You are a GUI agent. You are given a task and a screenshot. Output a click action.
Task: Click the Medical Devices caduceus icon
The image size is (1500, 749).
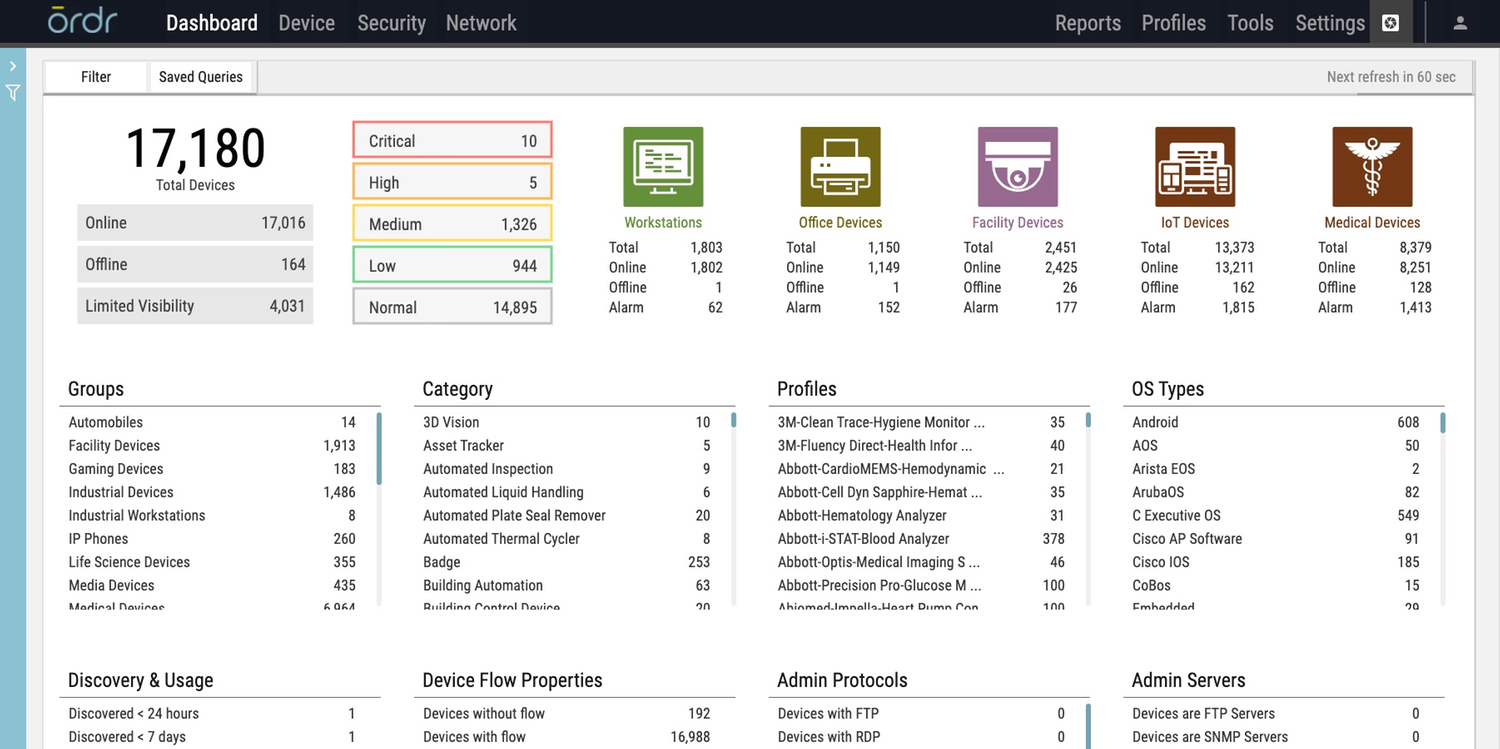[1371, 166]
